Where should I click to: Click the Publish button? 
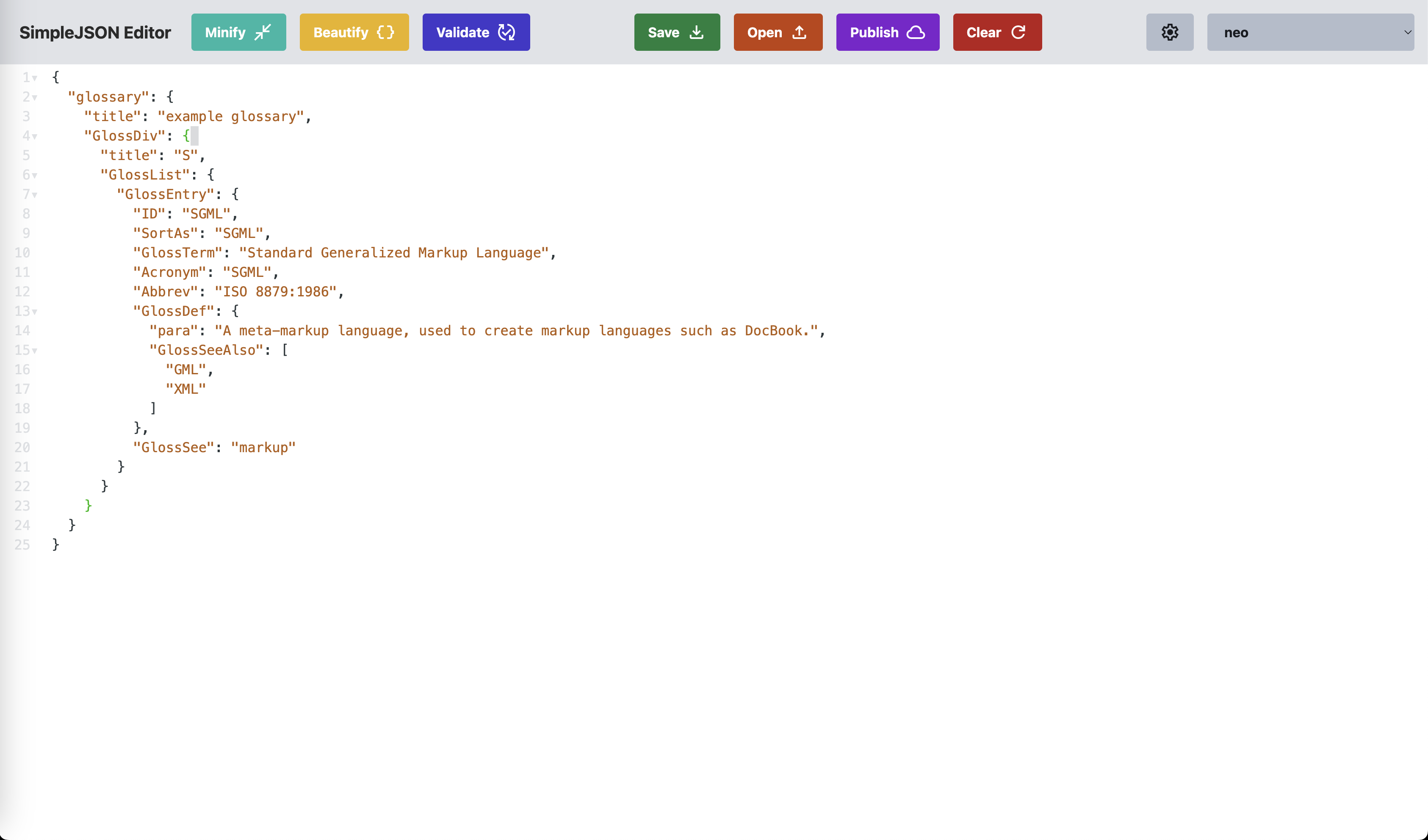(887, 32)
